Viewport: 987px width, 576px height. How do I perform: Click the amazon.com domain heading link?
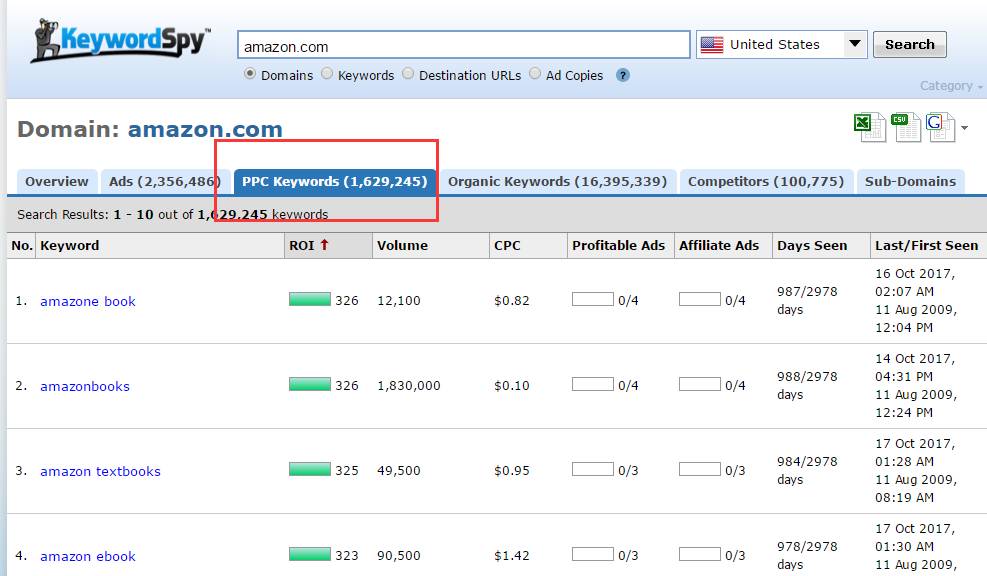point(205,129)
